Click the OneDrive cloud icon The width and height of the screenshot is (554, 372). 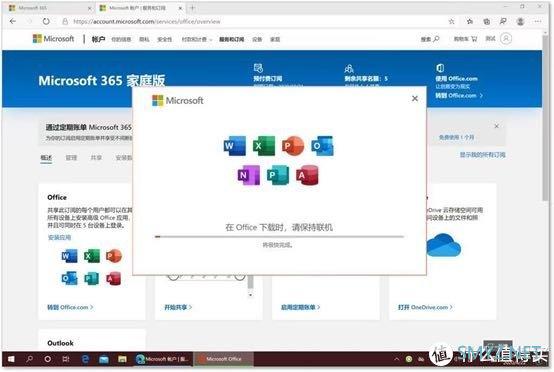[x=443, y=245]
